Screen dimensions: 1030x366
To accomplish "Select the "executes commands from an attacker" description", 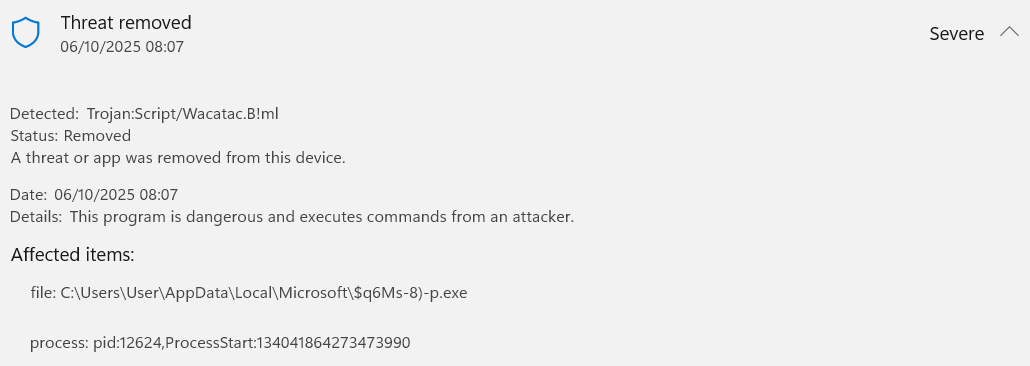I will coord(322,216).
